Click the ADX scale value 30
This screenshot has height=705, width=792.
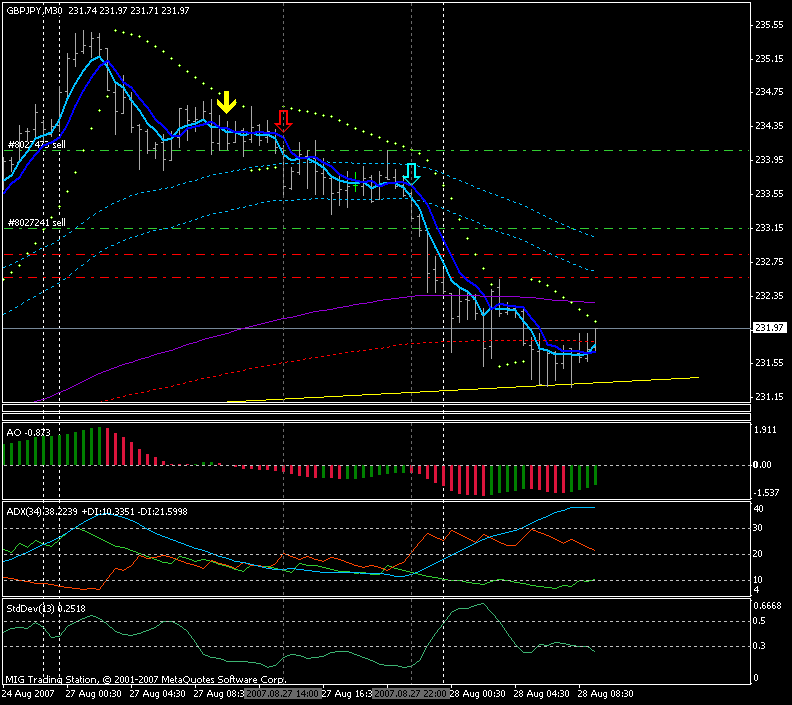click(758, 528)
